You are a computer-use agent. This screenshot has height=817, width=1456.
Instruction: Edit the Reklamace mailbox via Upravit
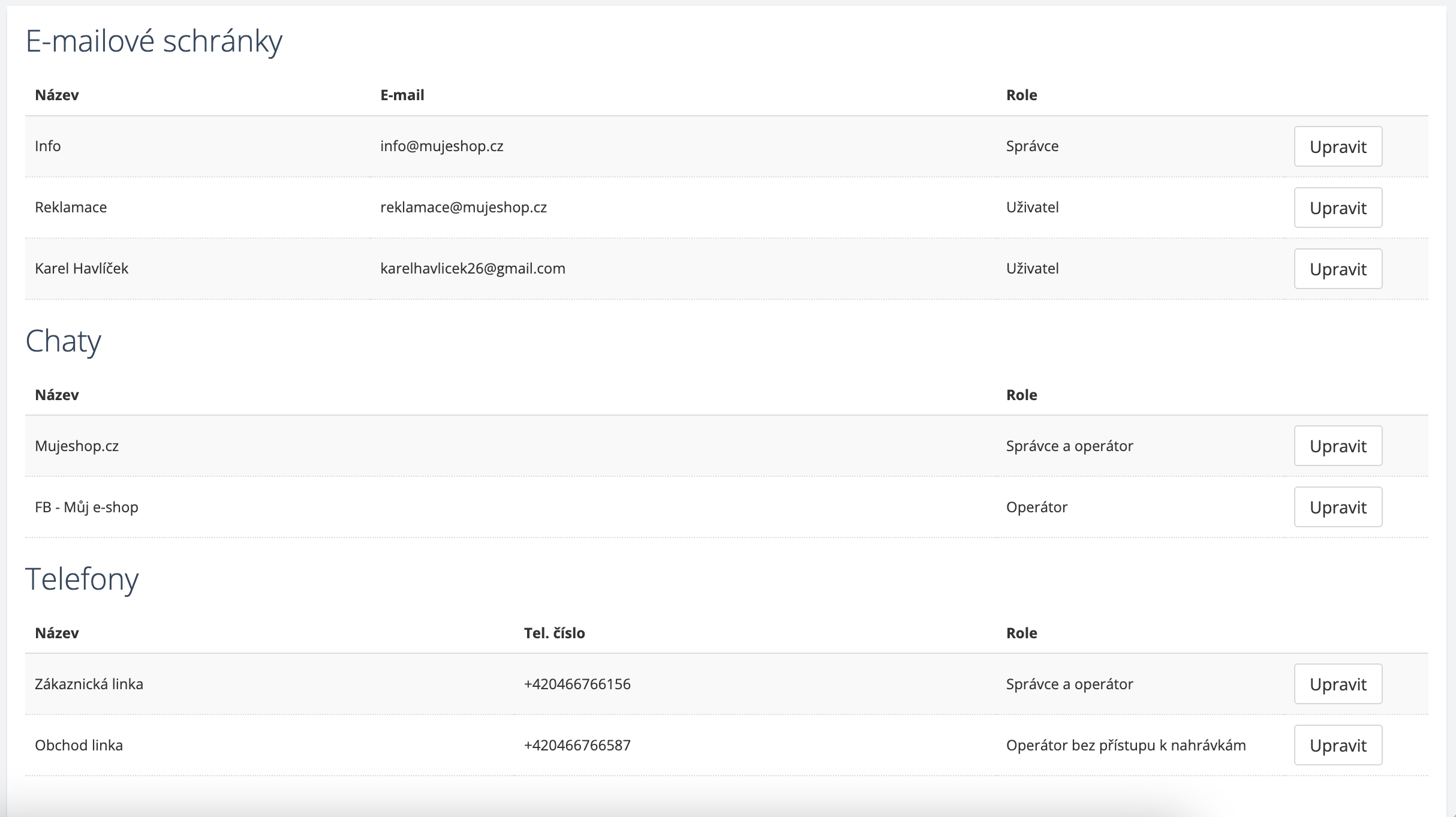point(1337,208)
